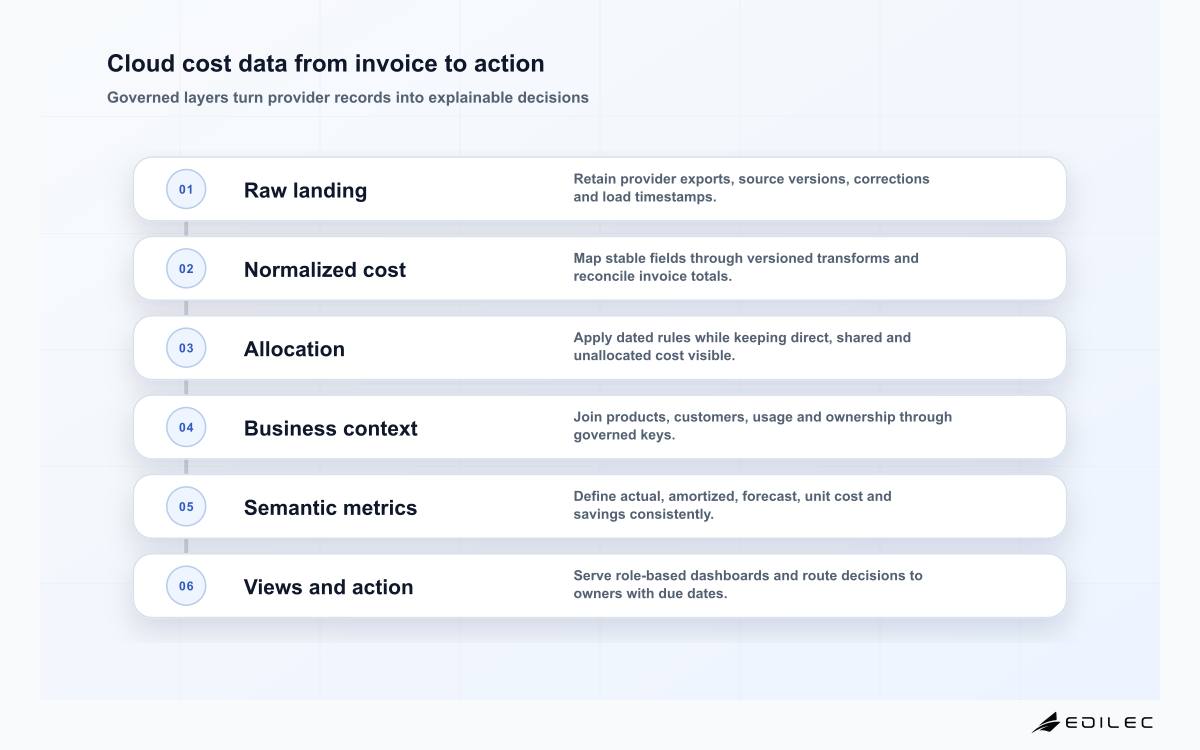Click the 06 step number badge
The height and width of the screenshot is (750, 1200).
point(186,586)
